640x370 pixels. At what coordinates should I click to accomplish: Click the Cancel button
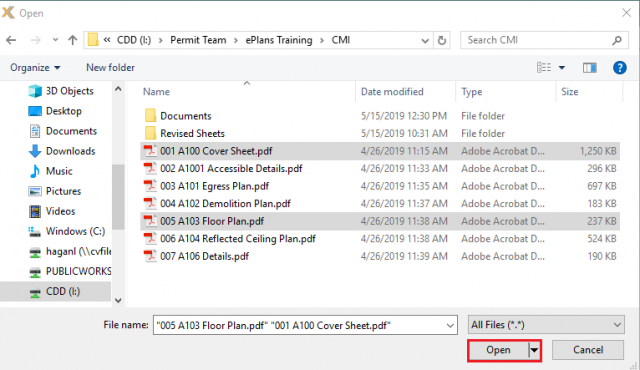coord(588,350)
